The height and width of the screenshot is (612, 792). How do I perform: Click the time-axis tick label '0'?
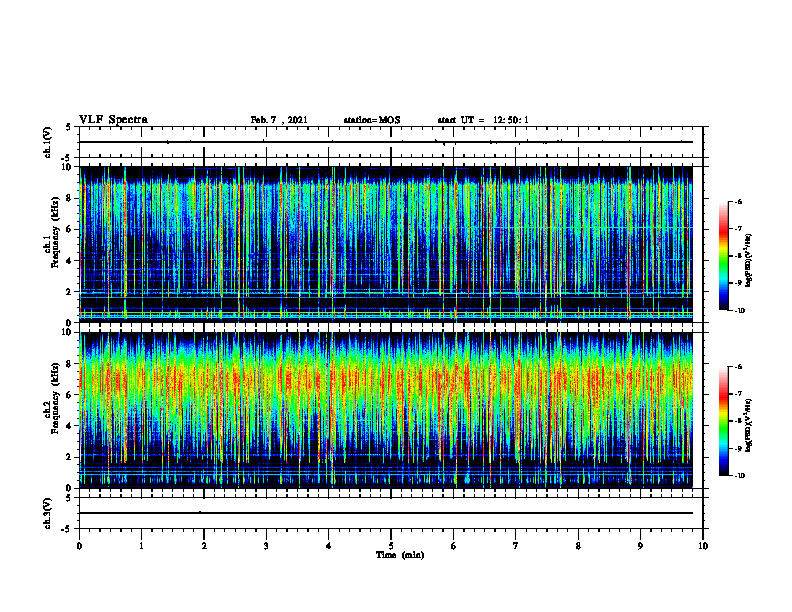79,546
